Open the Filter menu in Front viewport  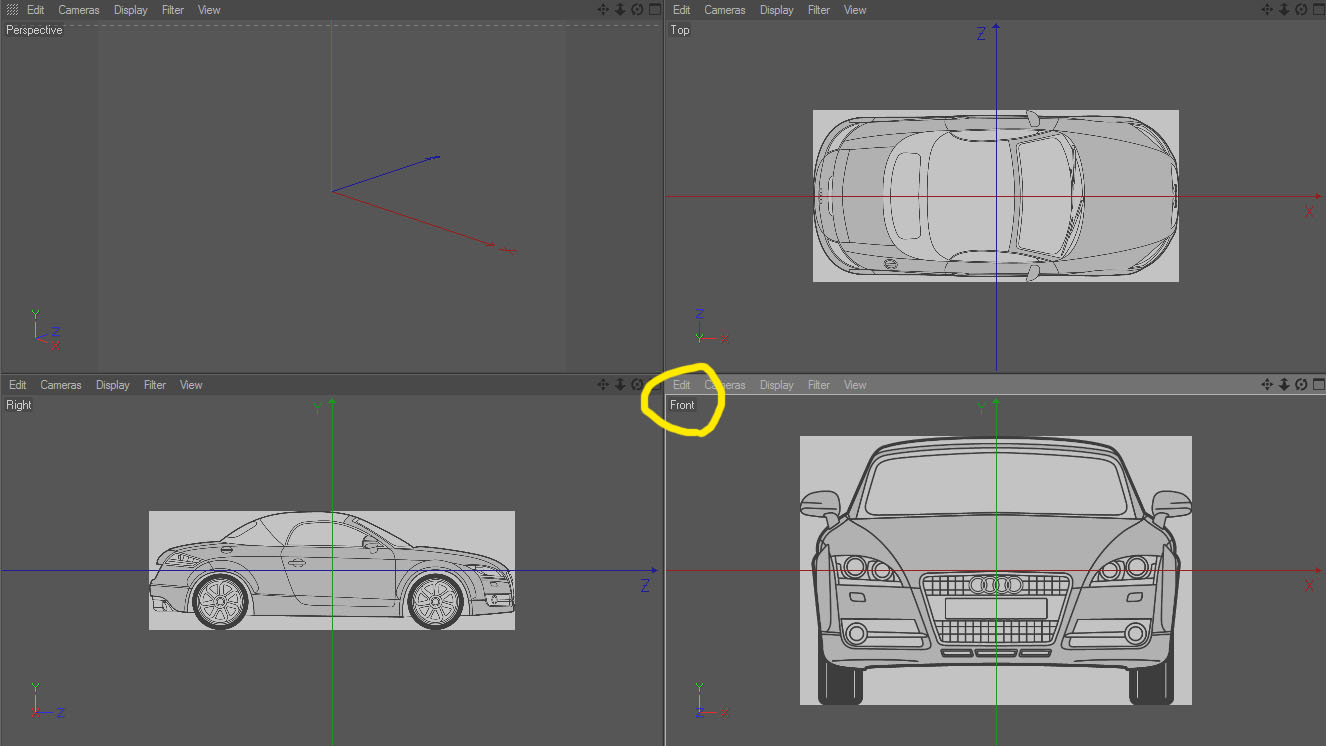tap(819, 385)
